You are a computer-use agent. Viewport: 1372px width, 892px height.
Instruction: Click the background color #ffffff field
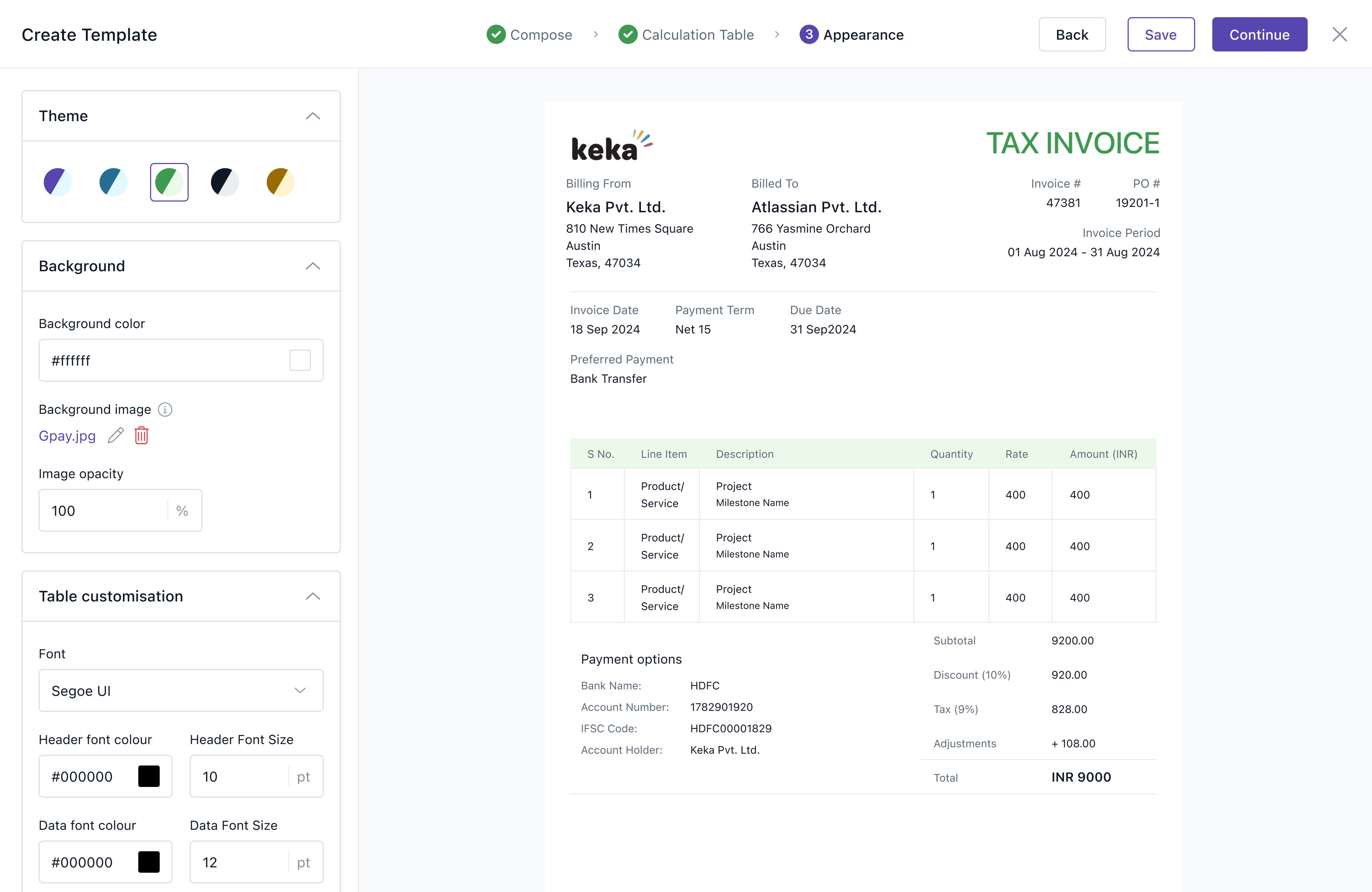point(181,360)
